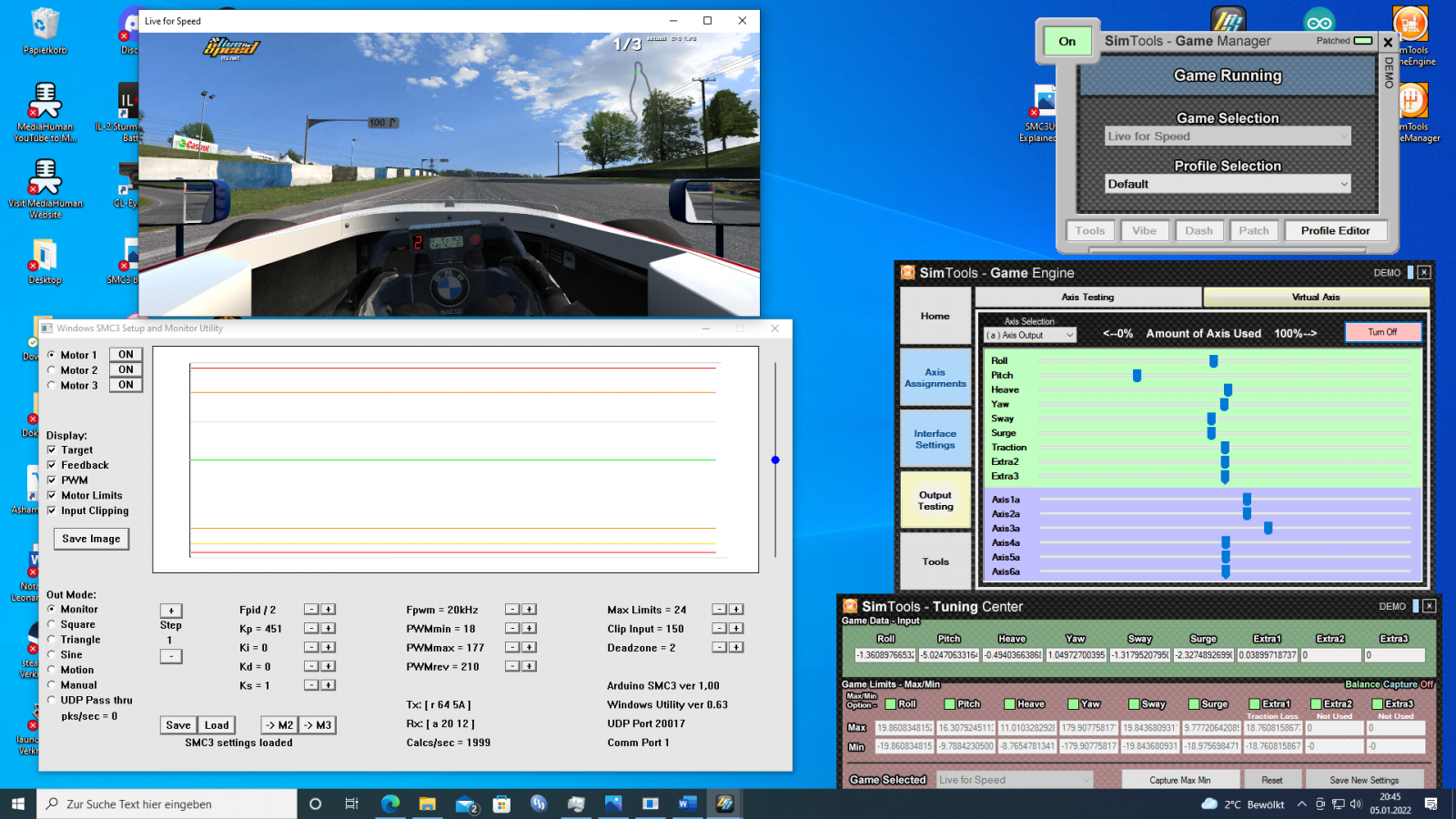Switch to Axis Testing tab
Screen dimensions: 1456x819
coord(1087,297)
